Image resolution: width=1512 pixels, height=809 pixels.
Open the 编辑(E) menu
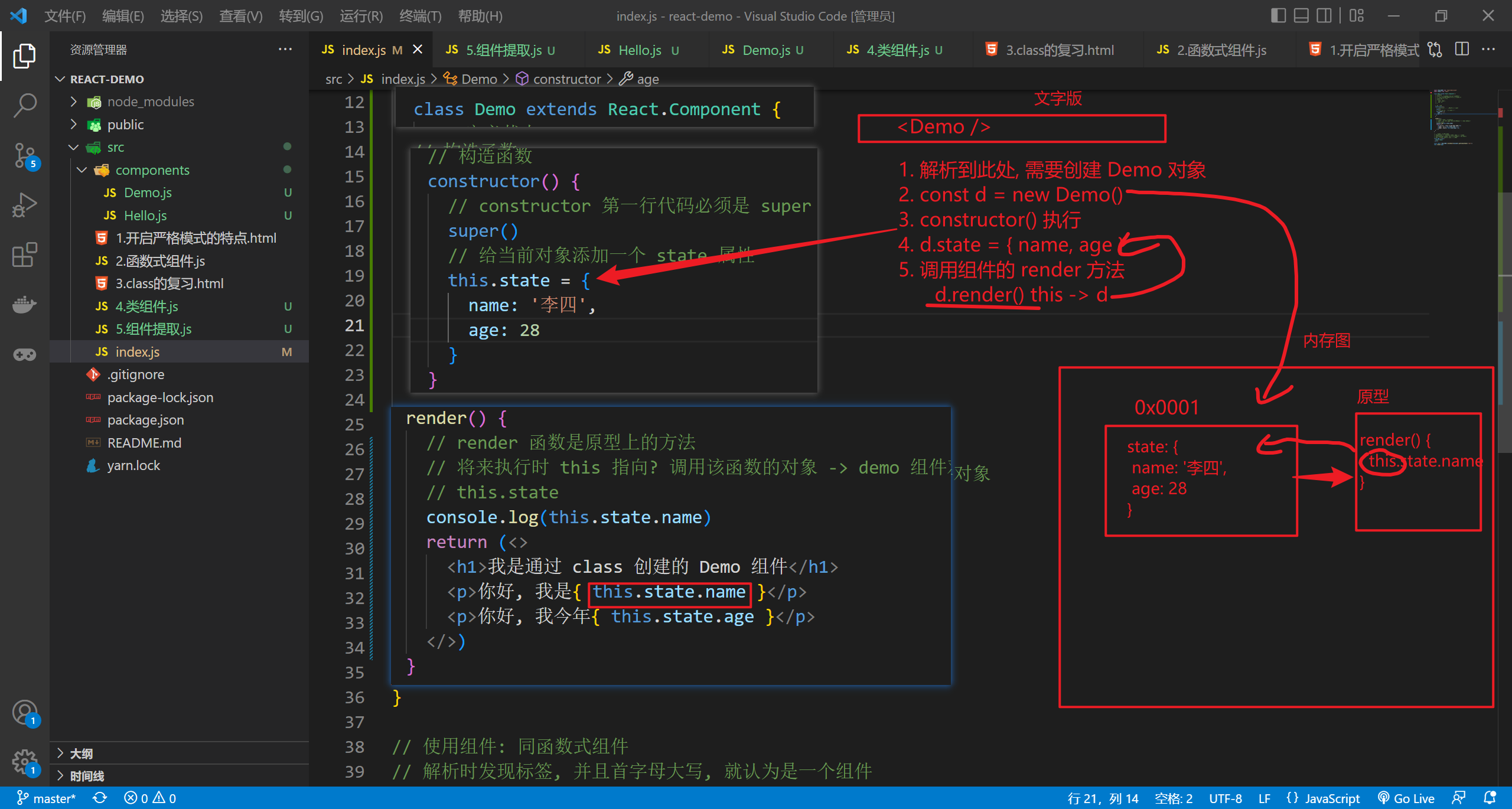click(123, 16)
